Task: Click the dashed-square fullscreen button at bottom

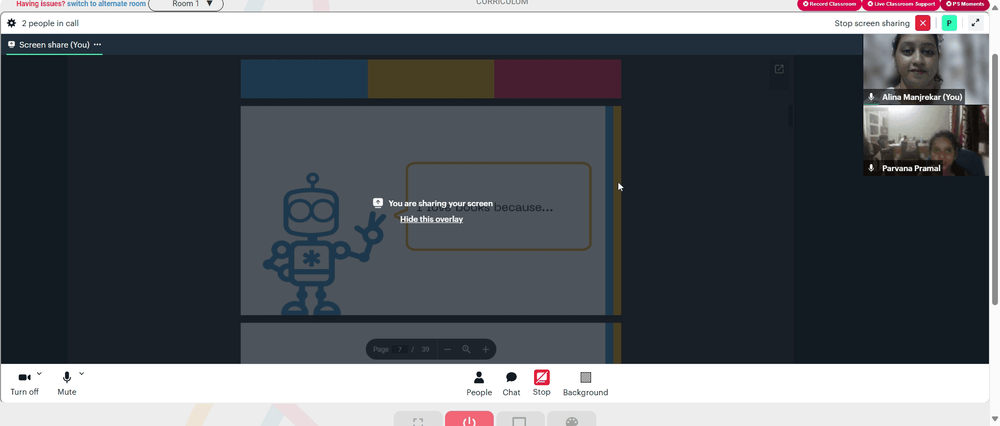Action: coord(418,420)
